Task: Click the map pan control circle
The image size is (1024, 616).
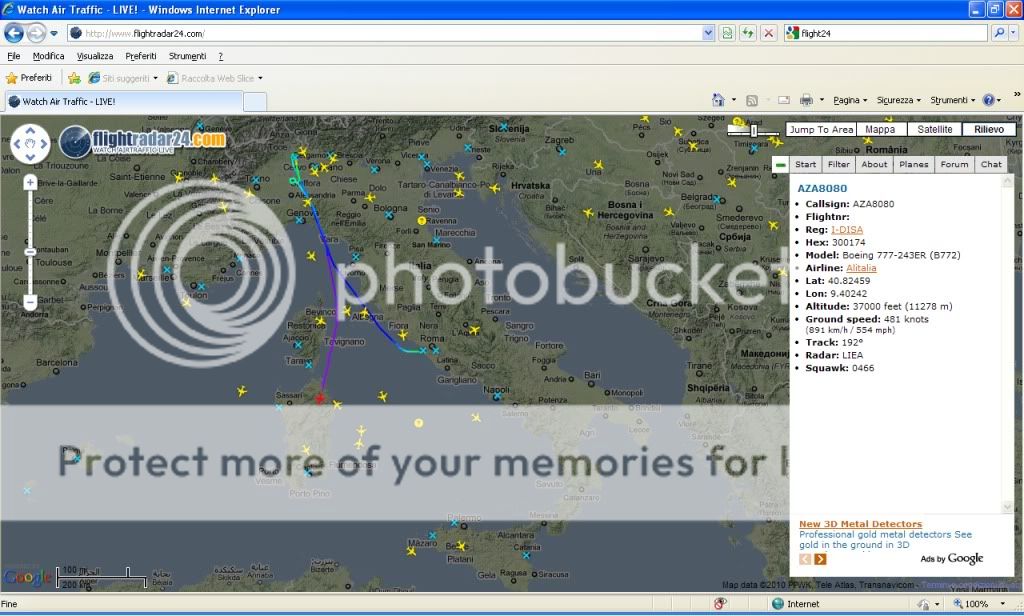Action: [x=30, y=144]
